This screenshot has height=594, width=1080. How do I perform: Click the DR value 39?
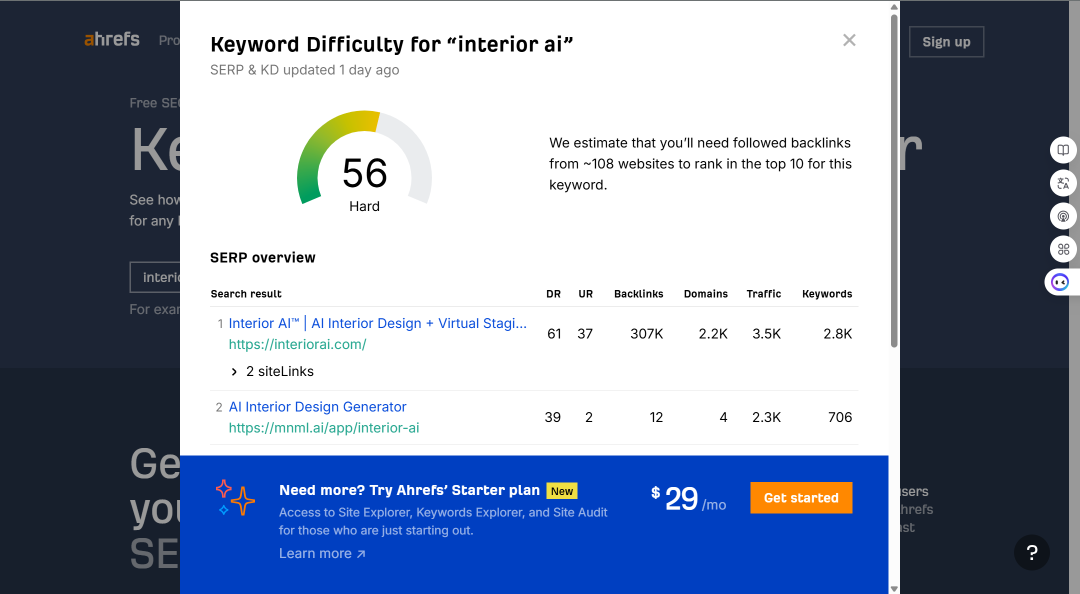(552, 417)
